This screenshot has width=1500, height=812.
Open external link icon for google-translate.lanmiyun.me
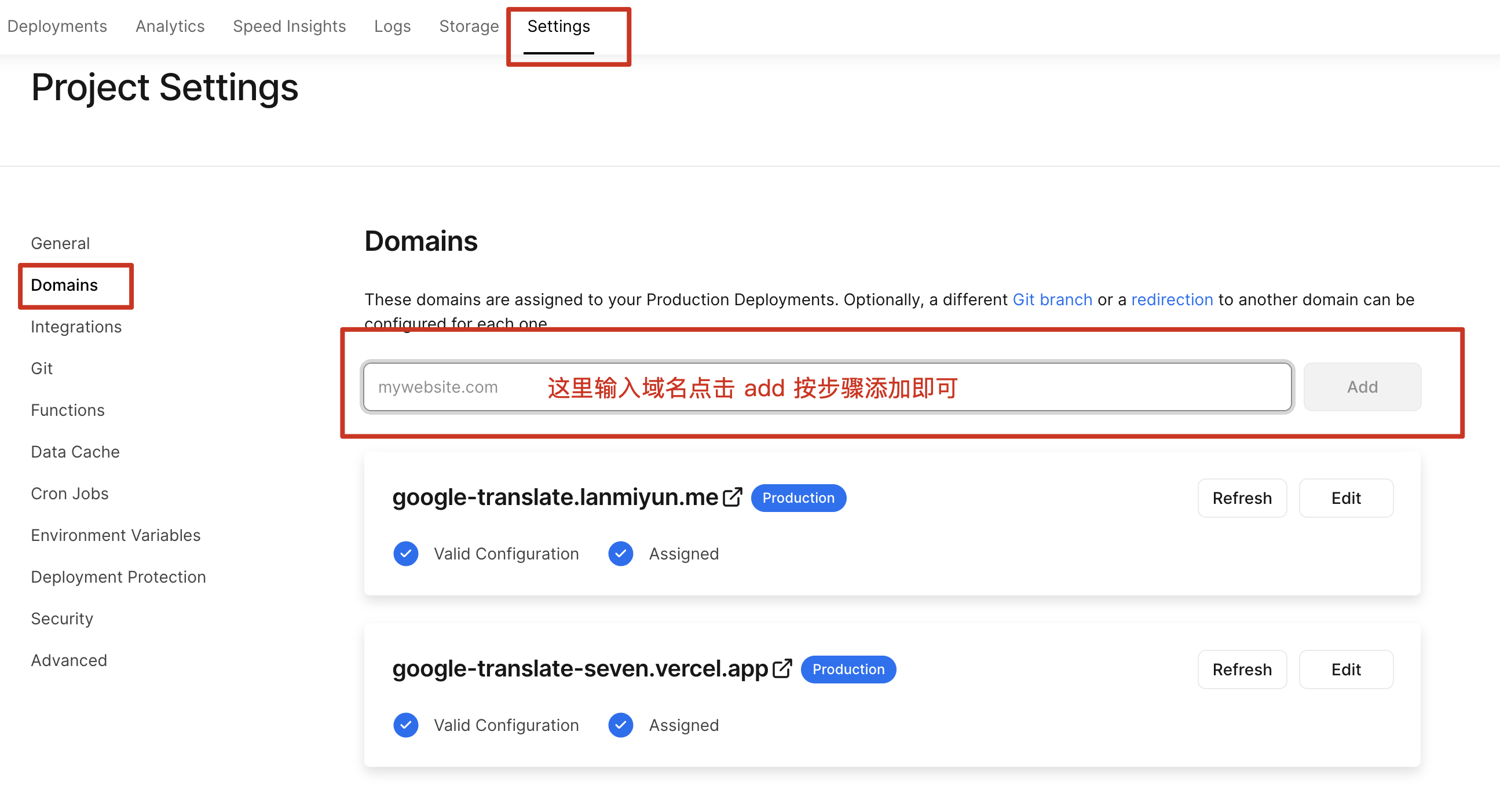732,497
